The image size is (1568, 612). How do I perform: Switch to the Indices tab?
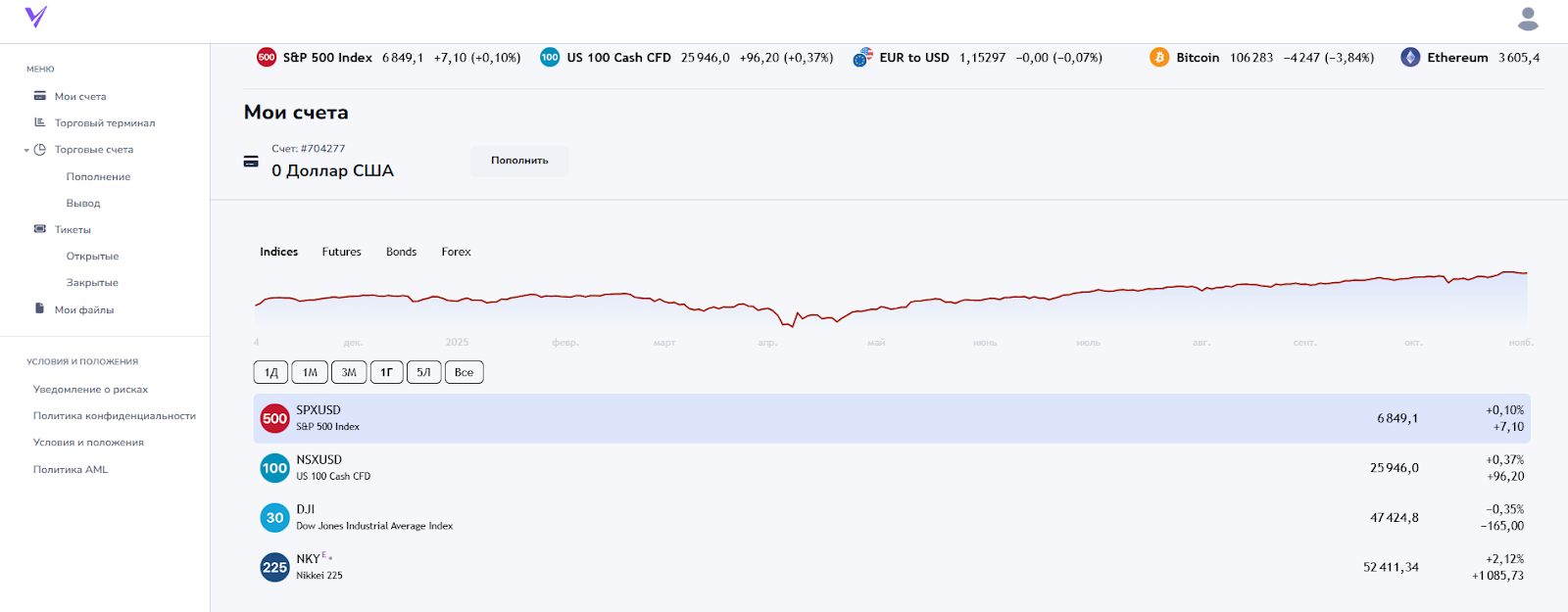click(278, 252)
